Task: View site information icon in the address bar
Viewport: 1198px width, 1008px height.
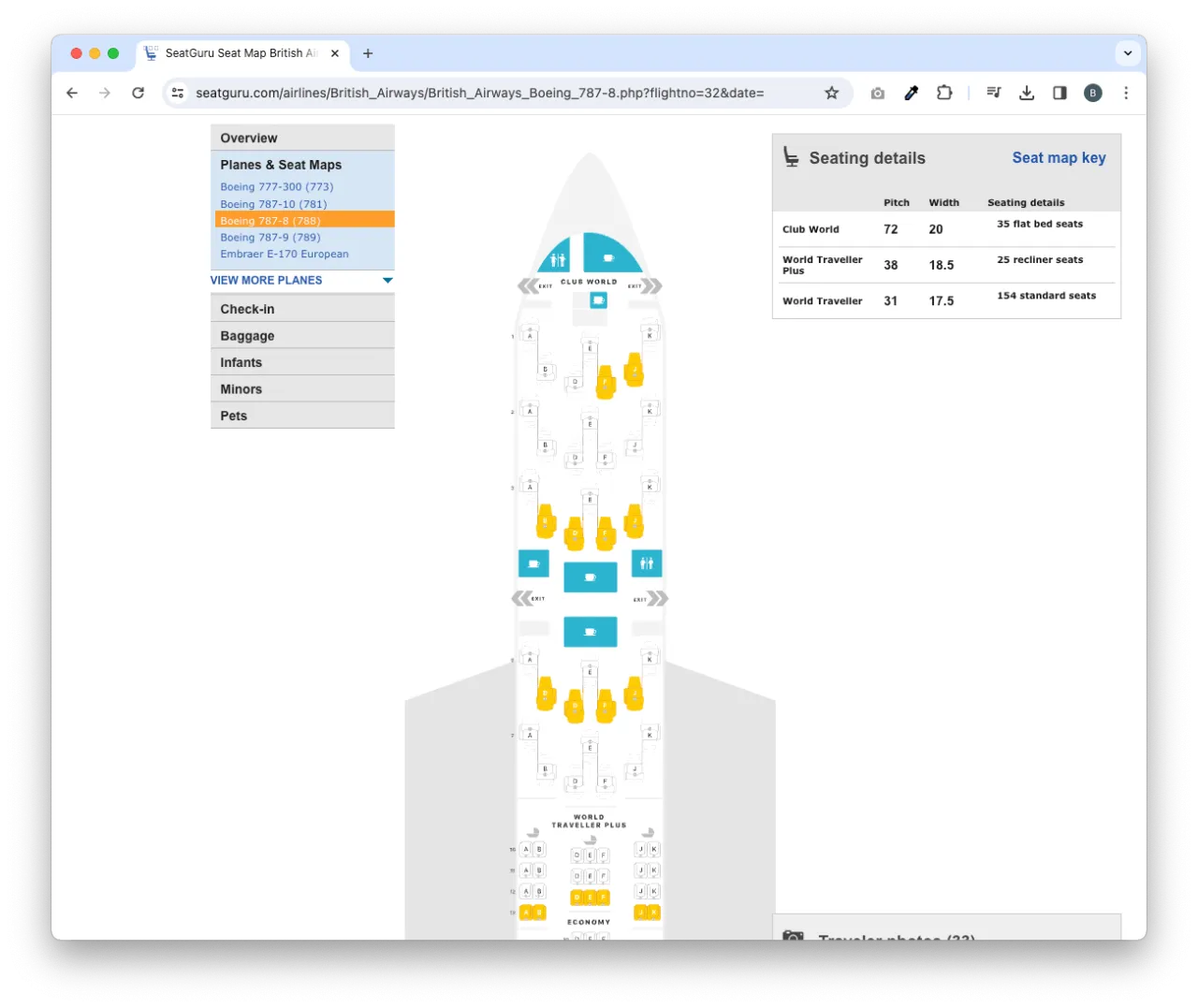Action: 178,93
